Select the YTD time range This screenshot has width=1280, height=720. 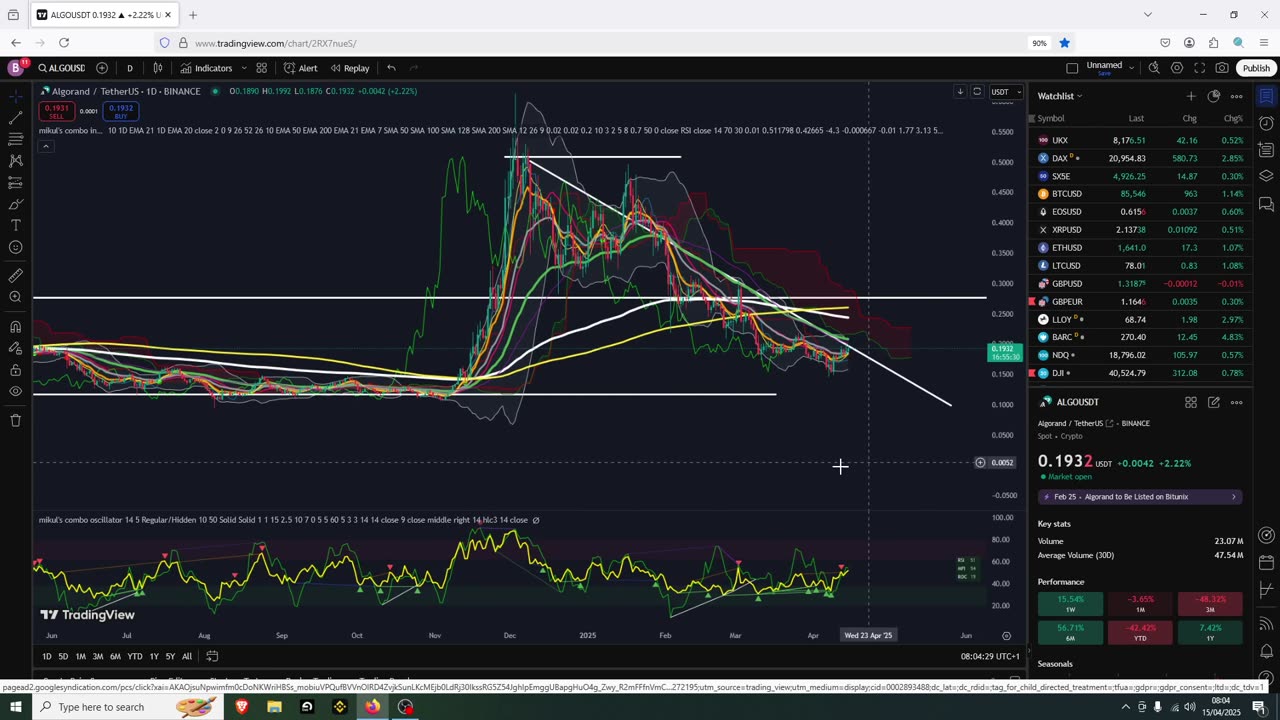click(x=134, y=656)
